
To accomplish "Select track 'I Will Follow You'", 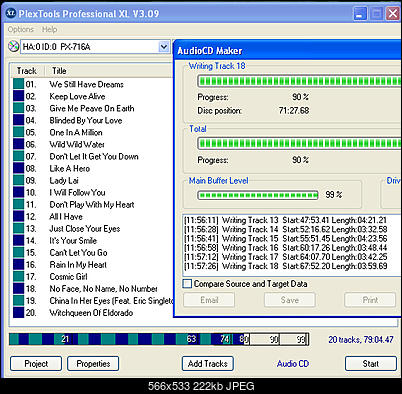I will [77, 192].
